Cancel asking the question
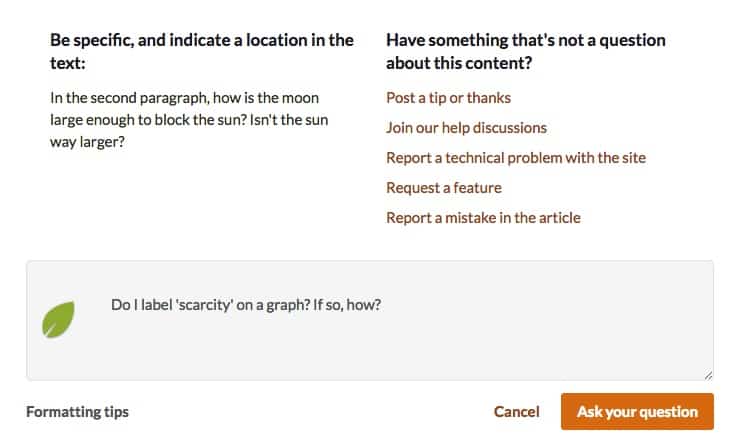This screenshot has height=447, width=737. (x=517, y=412)
